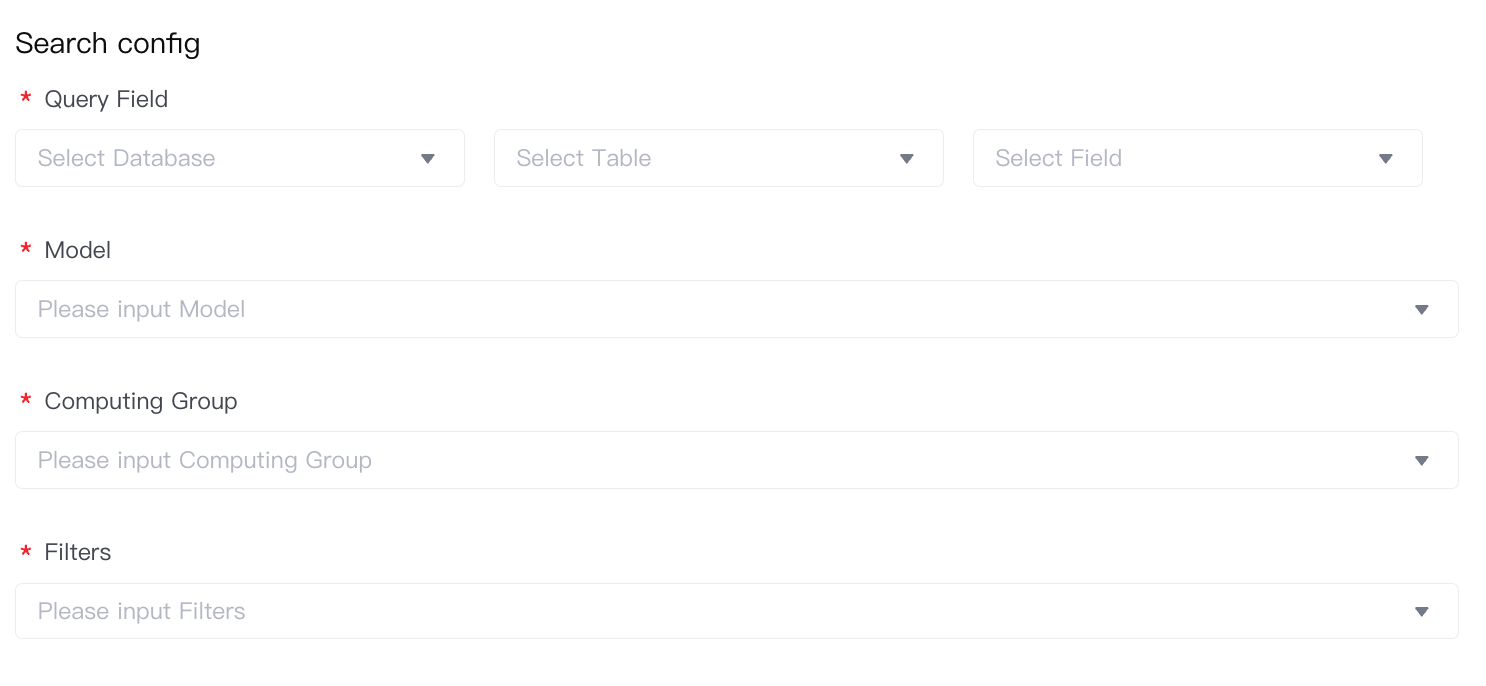Click the 'Model' field label
Viewport: 1486px width, 686px height.
tap(78, 250)
